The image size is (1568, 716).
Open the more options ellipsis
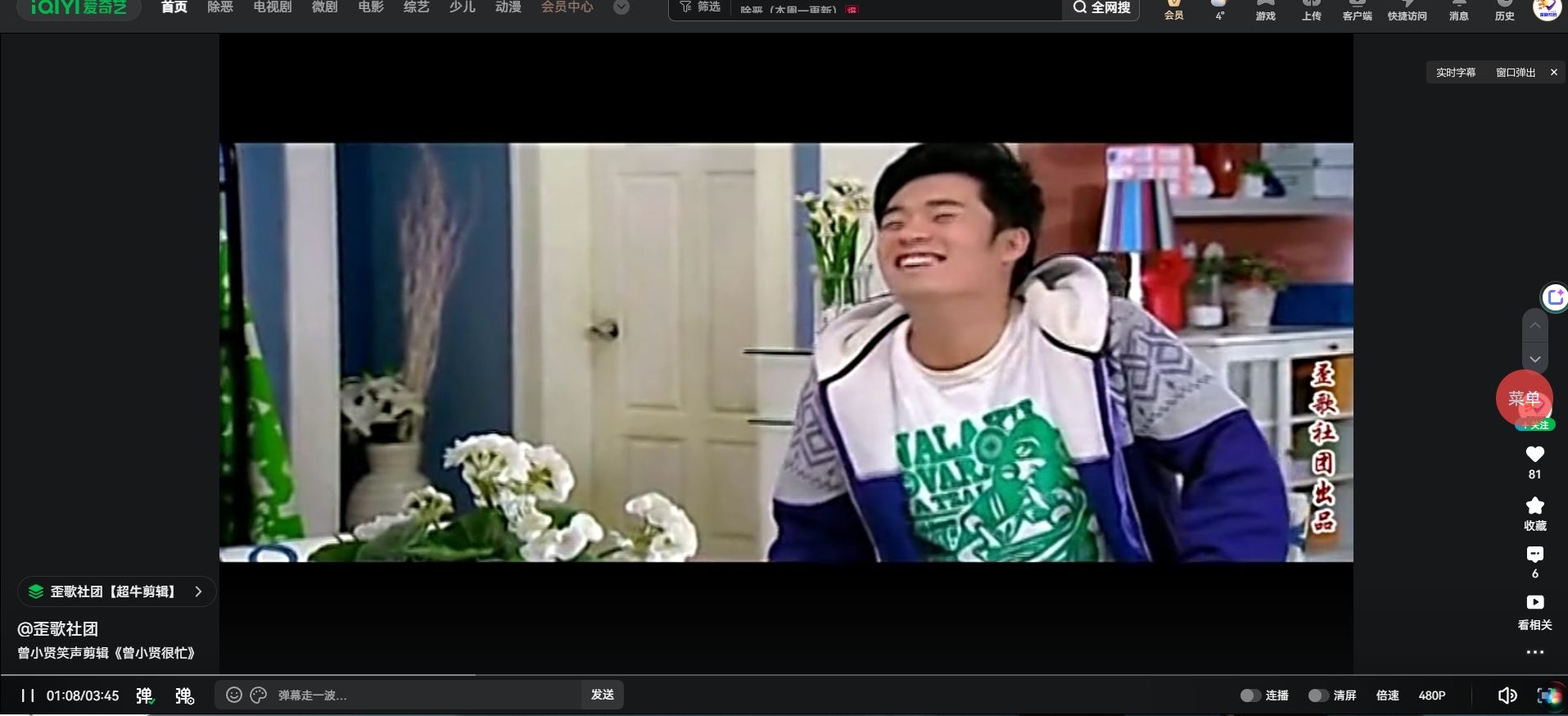1535,652
